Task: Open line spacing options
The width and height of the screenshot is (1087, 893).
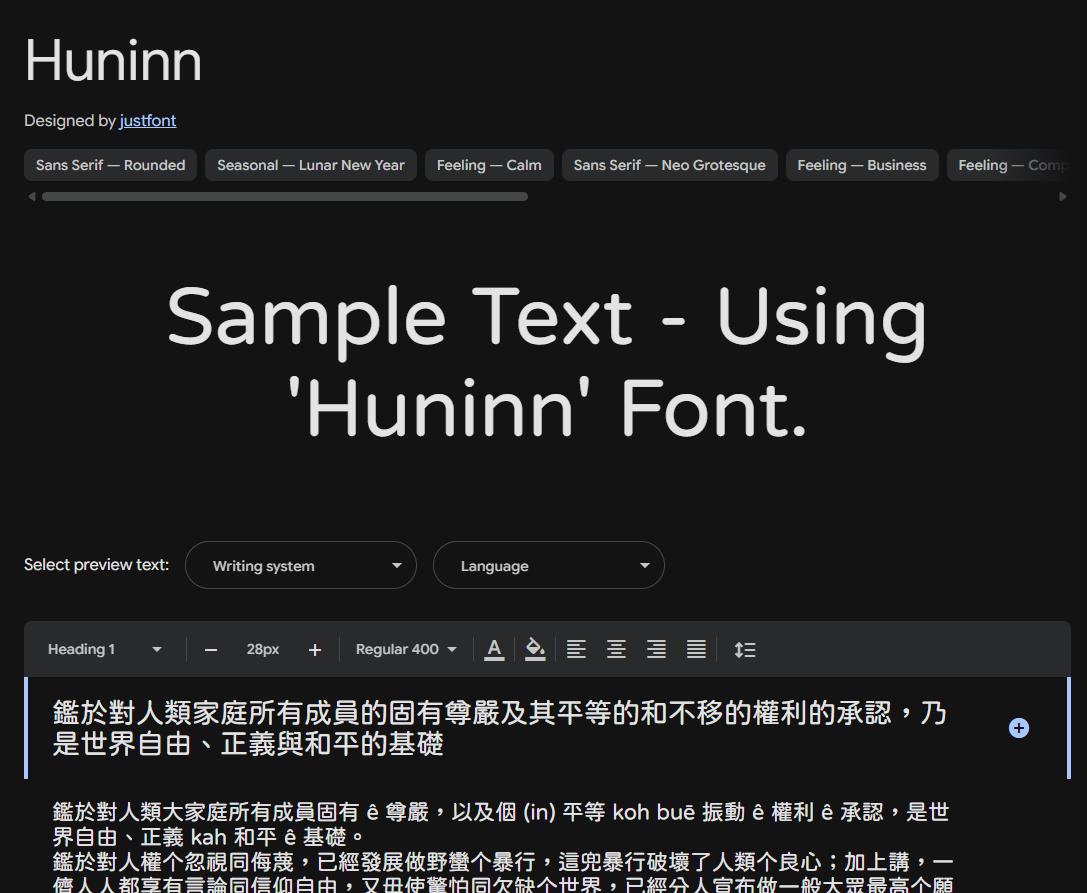Action: (x=745, y=650)
